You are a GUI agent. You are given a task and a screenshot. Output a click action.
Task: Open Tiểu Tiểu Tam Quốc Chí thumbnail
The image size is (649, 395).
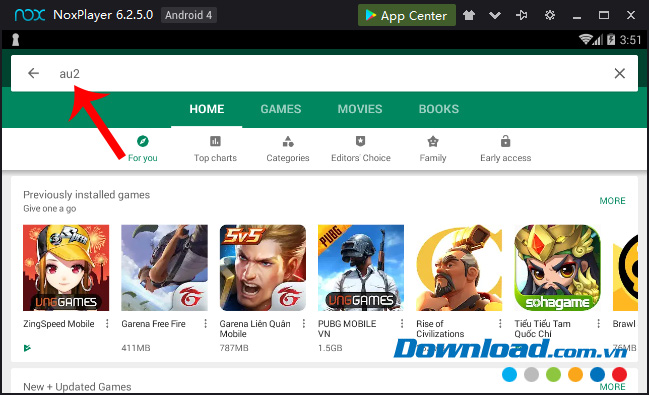557,267
